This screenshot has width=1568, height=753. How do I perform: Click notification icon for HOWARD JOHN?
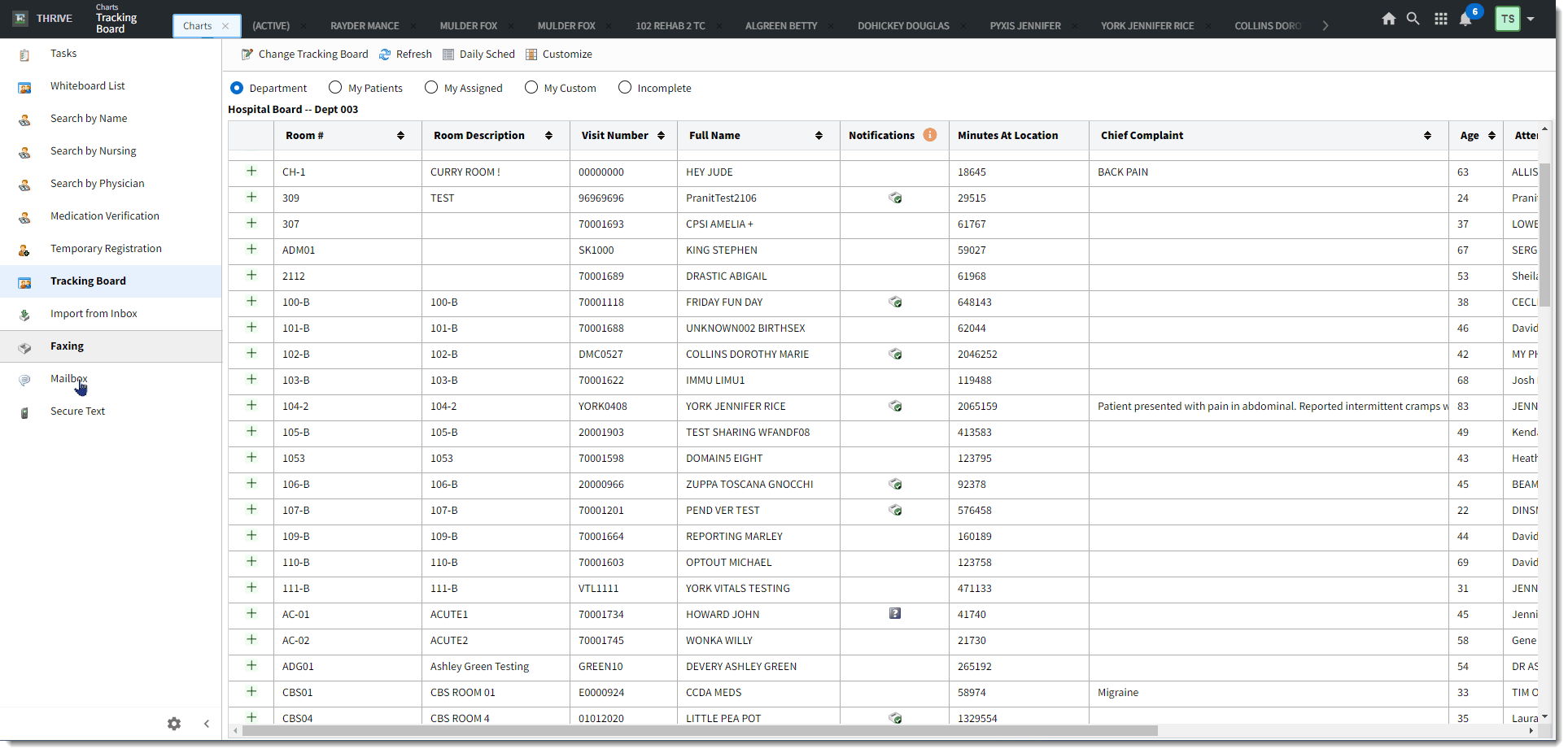pos(895,614)
